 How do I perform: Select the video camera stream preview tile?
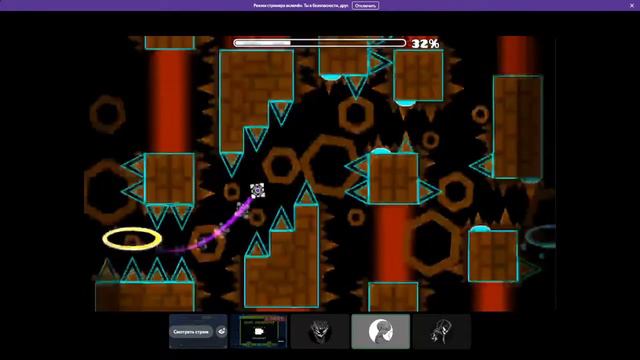point(259,331)
